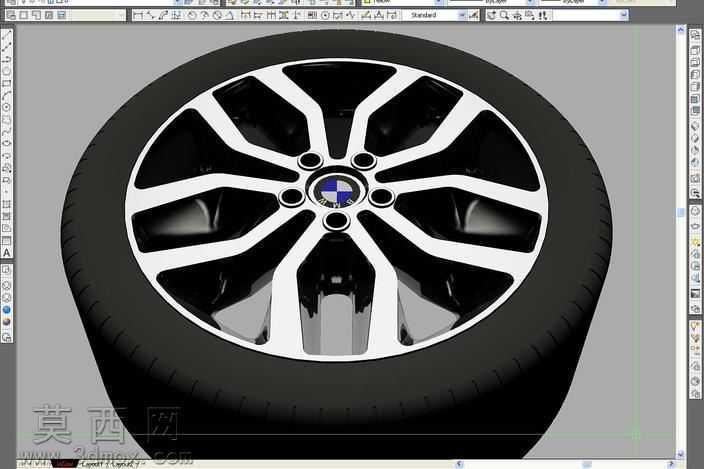Select the Multiline Text A tool
The image size is (704, 469).
click(7, 253)
